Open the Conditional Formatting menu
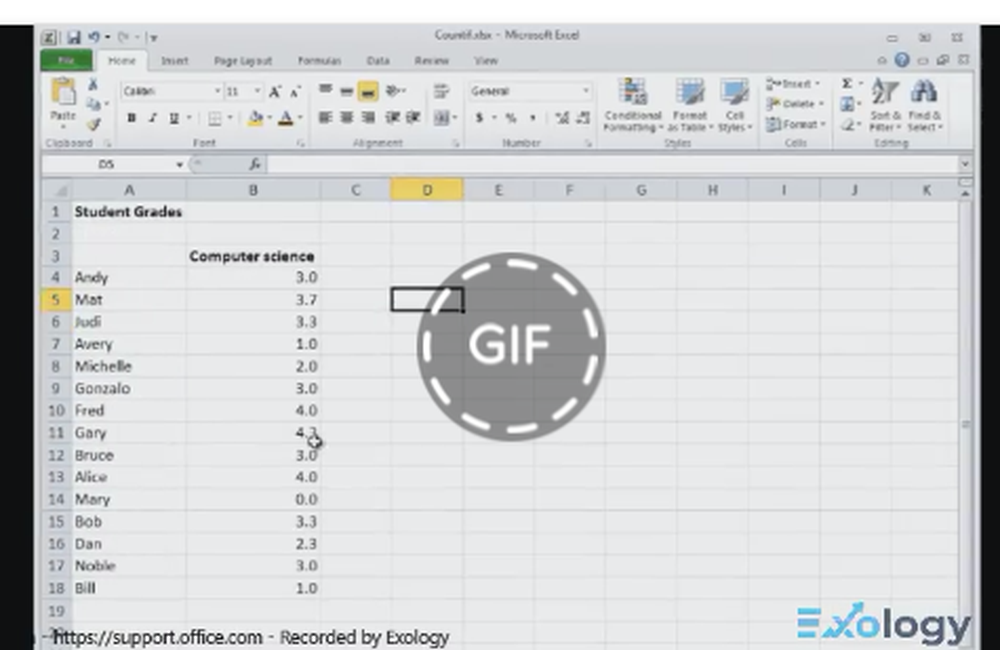 [x=633, y=105]
